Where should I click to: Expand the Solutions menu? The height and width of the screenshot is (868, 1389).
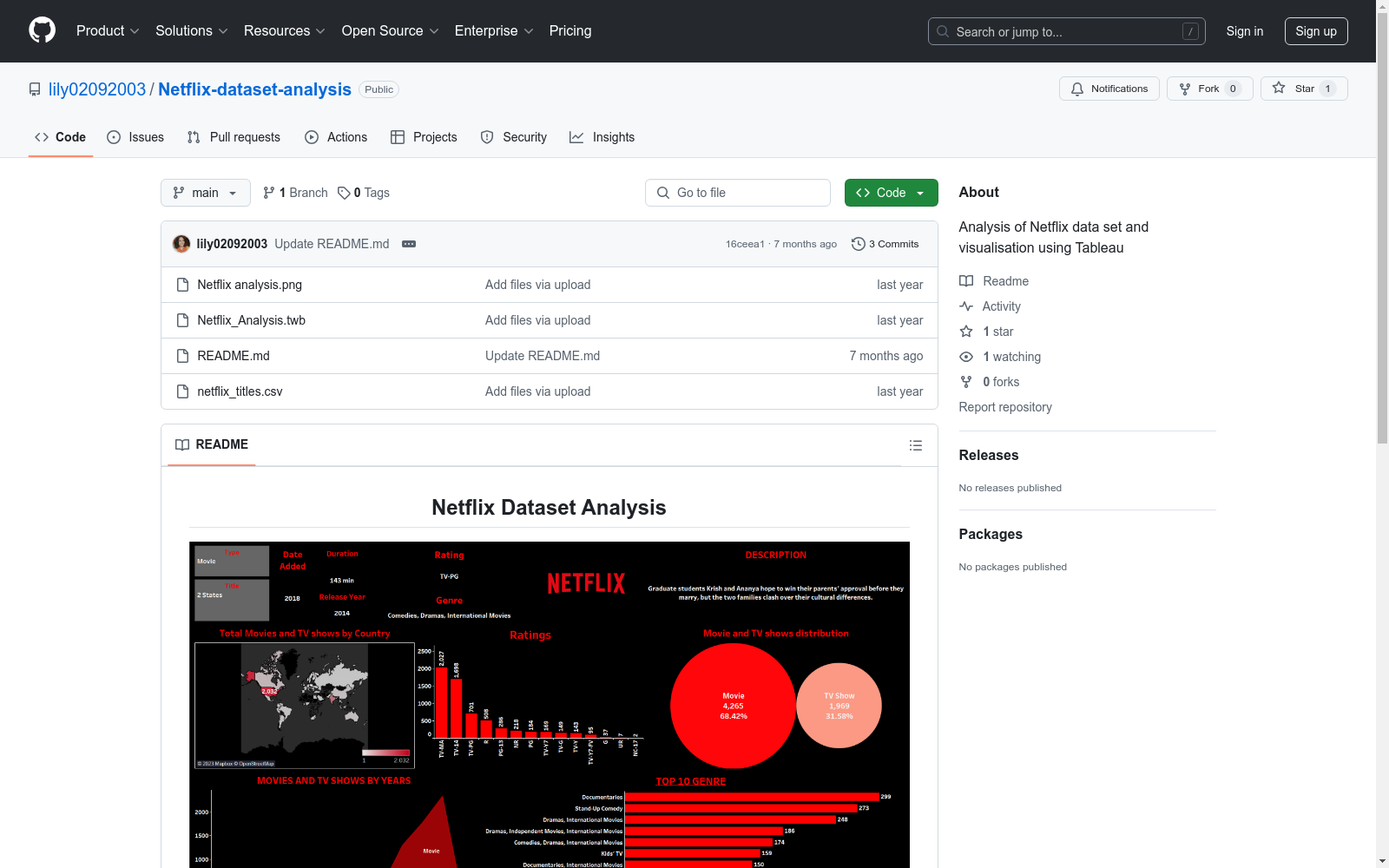[x=192, y=31]
